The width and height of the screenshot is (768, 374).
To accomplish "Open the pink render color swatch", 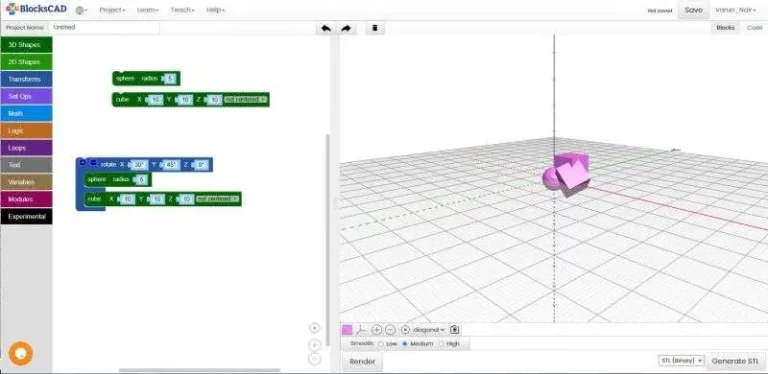I will [347, 330].
